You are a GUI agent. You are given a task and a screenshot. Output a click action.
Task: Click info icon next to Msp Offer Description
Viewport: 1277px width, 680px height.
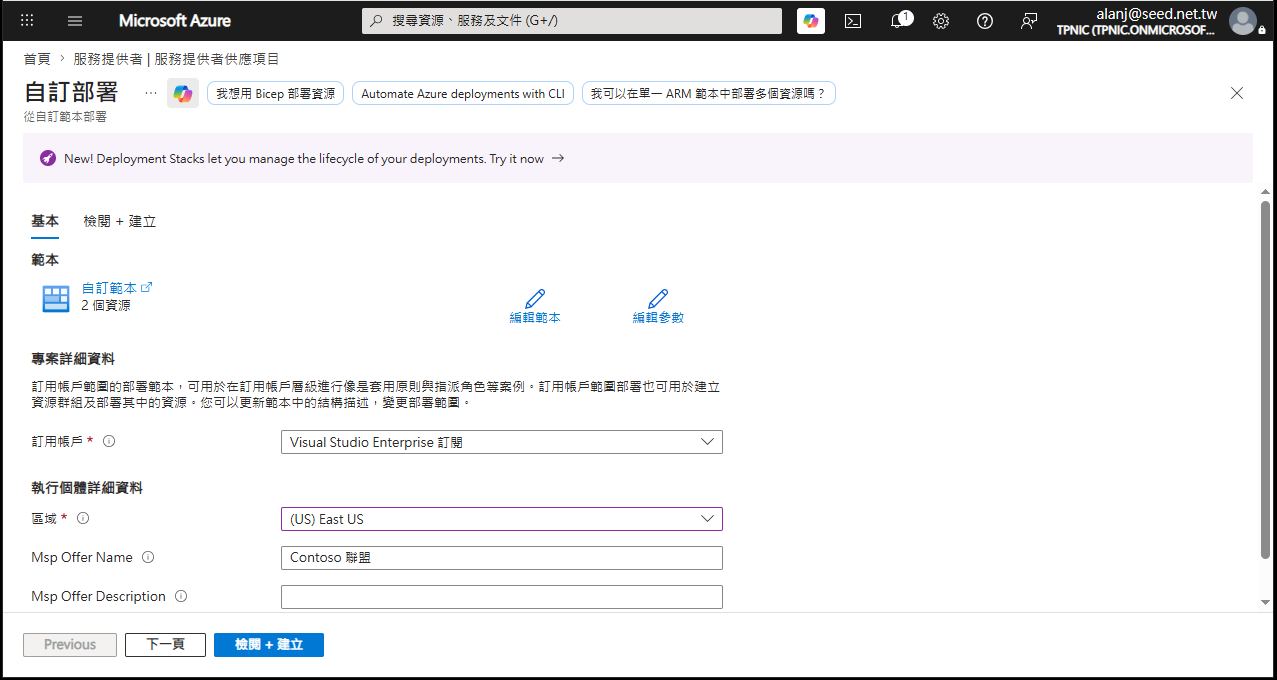pos(181,596)
